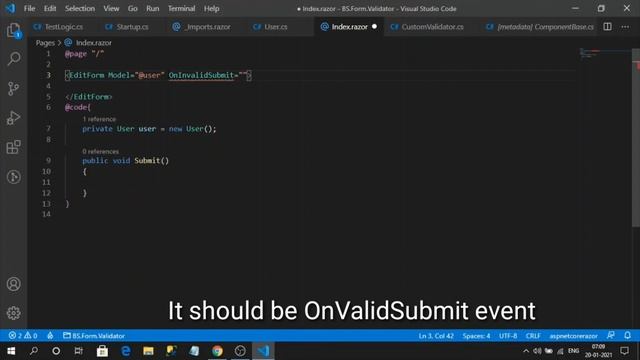Screen dimensions: 640x360
Task: Click line number 11 in the gutter
Action: coord(47,182)
